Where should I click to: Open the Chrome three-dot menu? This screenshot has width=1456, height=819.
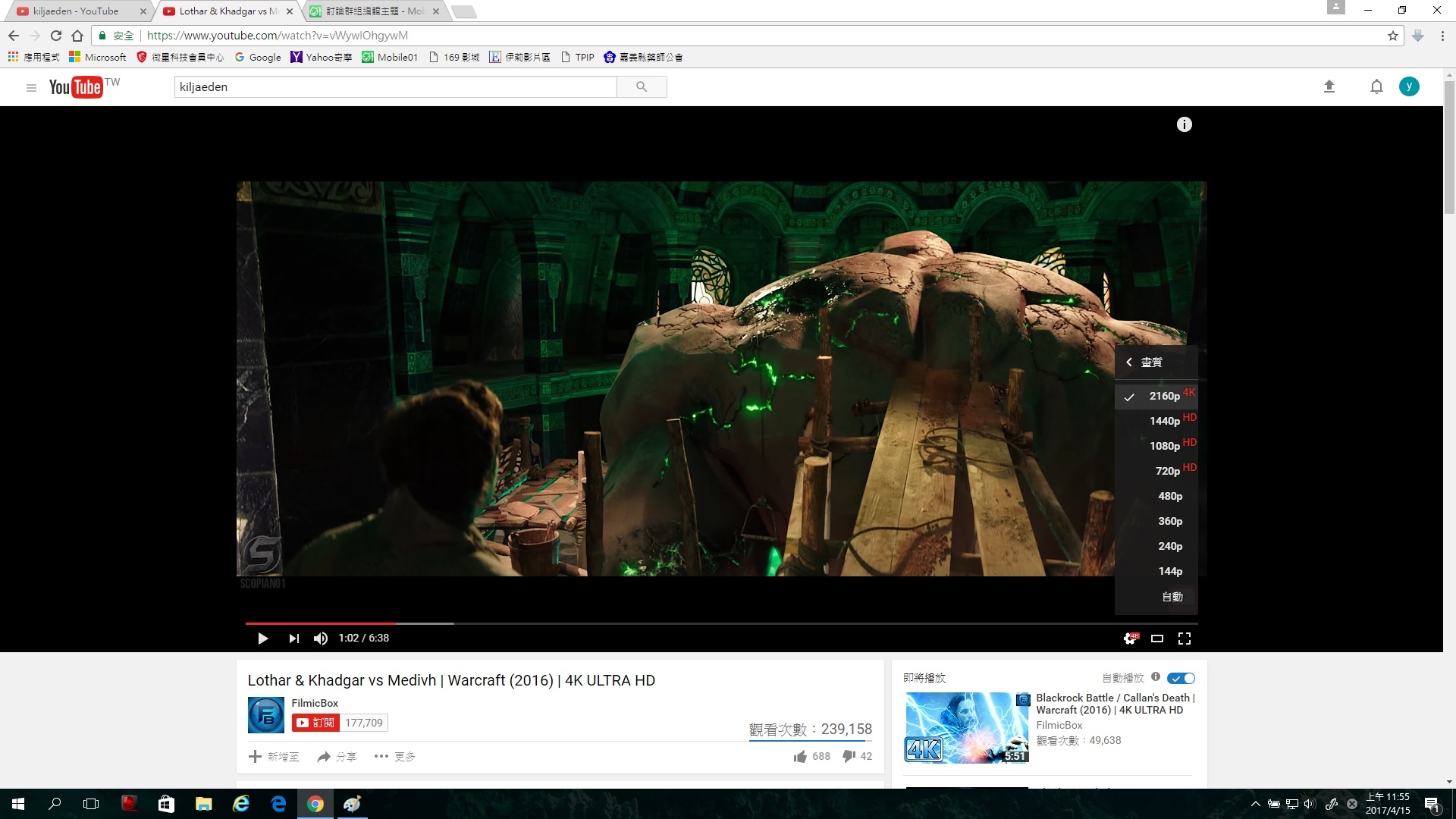[1442, 36]
